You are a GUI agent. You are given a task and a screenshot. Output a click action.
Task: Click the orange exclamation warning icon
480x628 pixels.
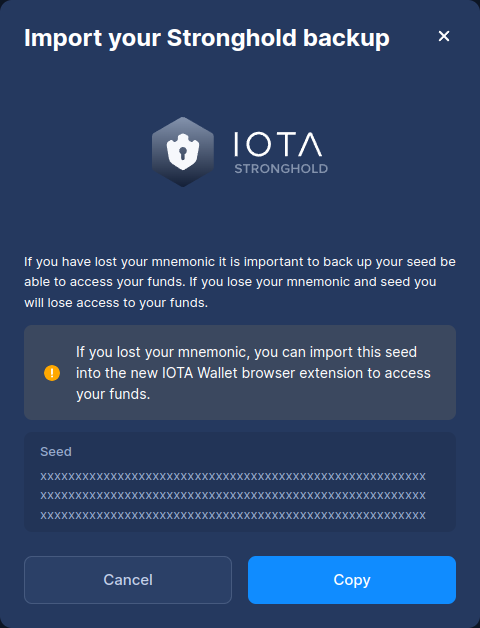click(x=52, y=373)
